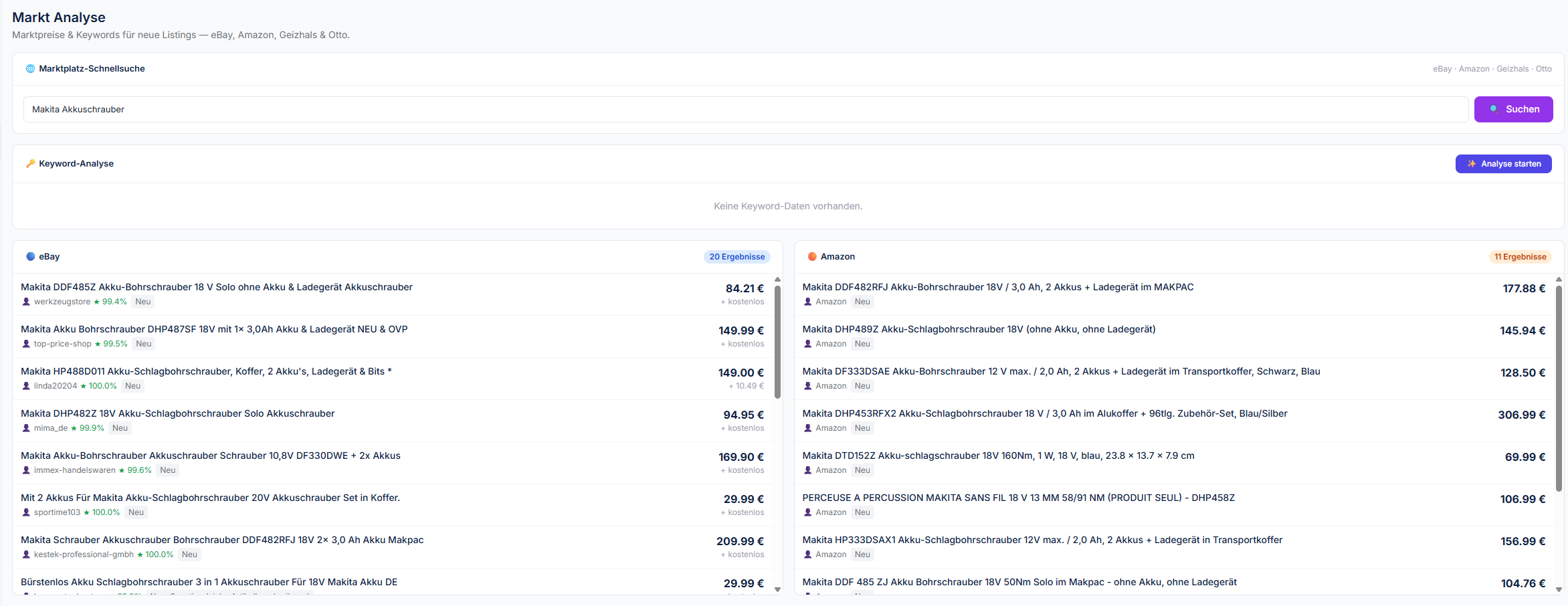The height and width of the screenshot is (606, 1568).
Task: Click the Amazon results list scrollbar thumb
Action: tap(1559, 389)
